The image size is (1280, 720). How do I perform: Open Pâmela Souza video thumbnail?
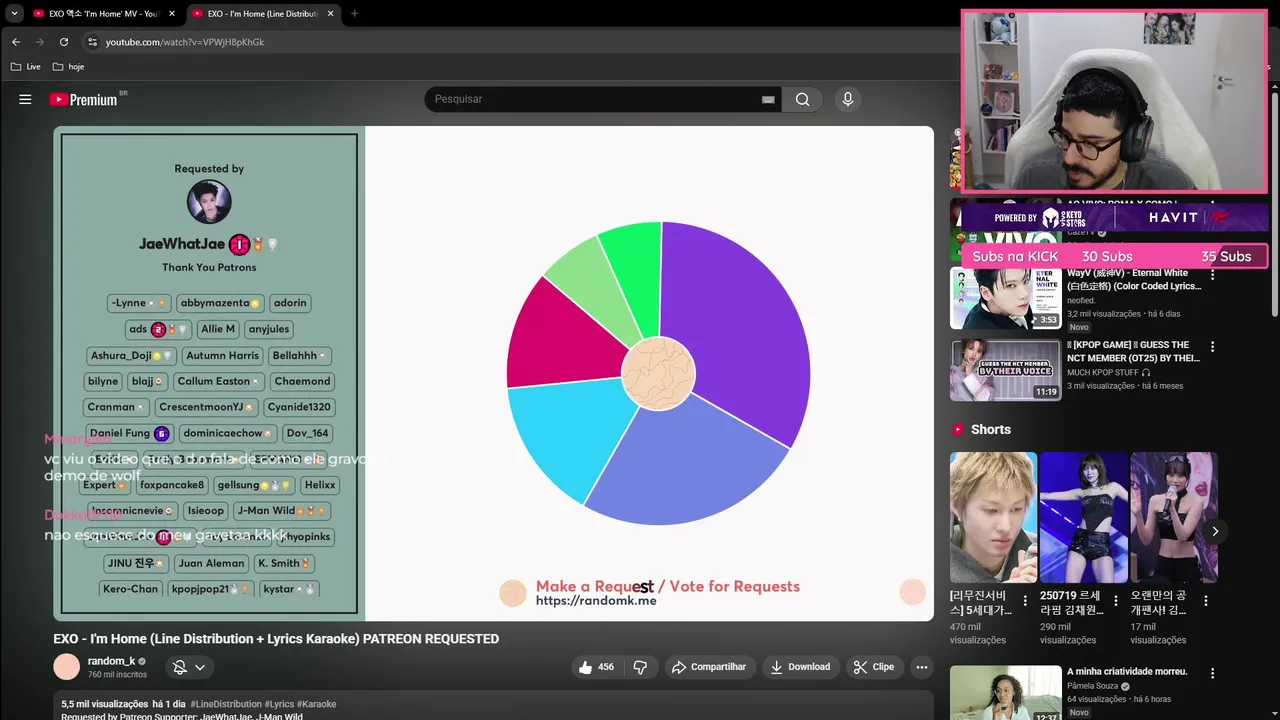[x=1005, y=693]
